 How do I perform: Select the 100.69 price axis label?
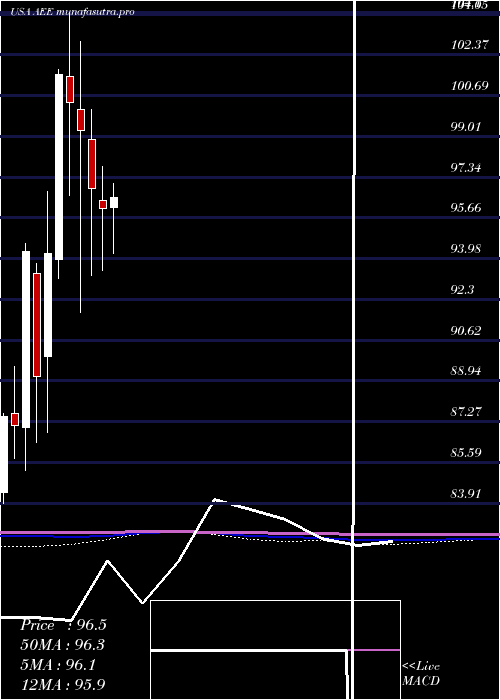(x=470, y=86)
